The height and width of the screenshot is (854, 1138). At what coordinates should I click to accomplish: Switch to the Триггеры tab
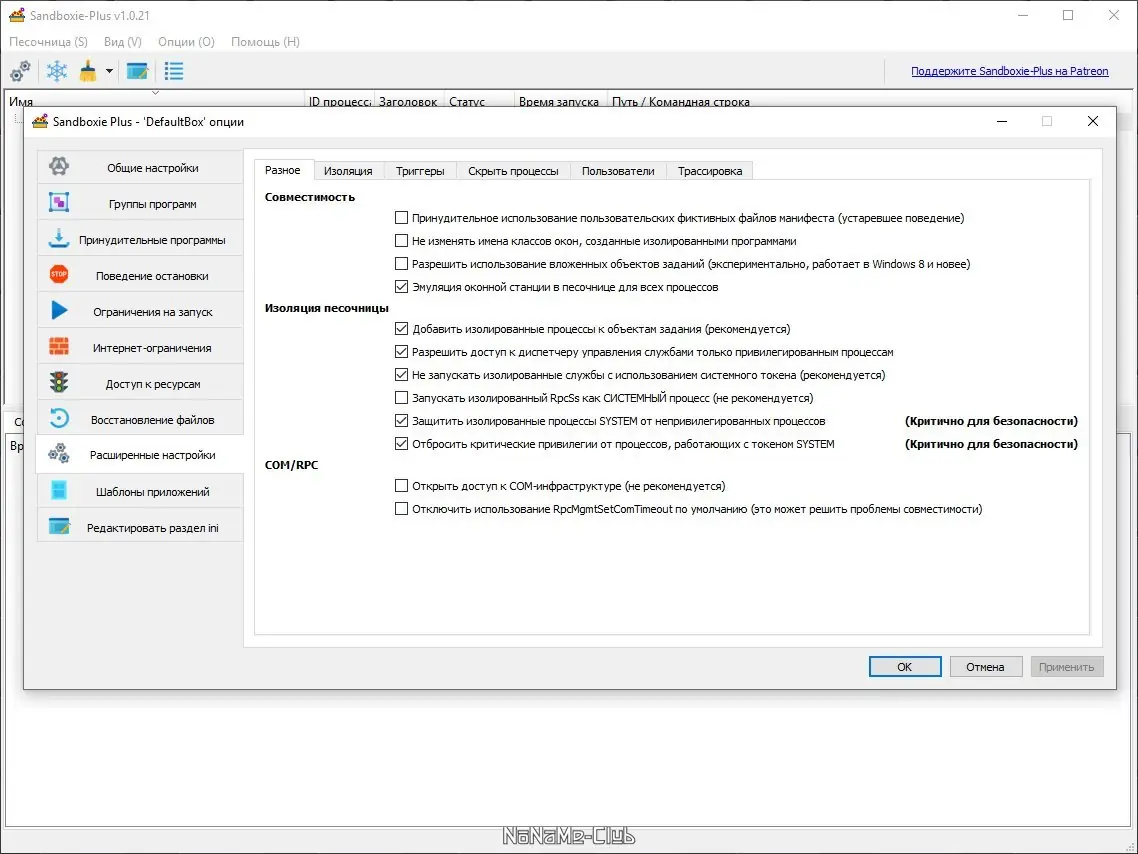click(420, 171)
